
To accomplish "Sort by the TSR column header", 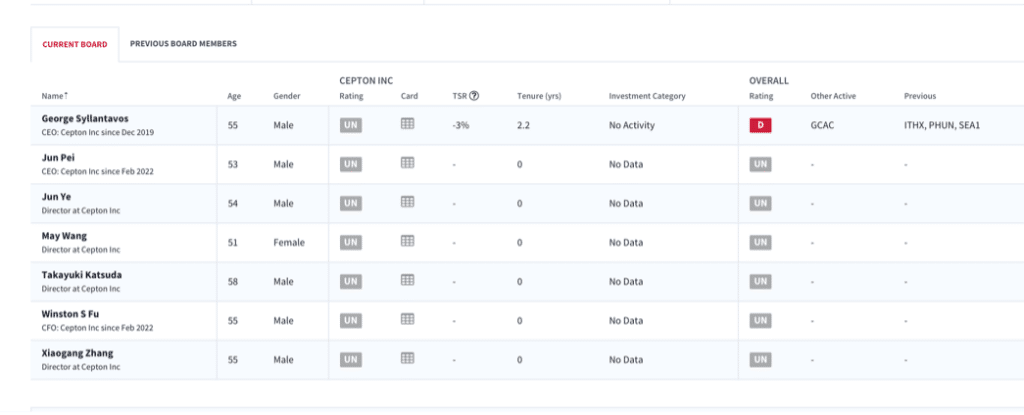I will 458,96.
